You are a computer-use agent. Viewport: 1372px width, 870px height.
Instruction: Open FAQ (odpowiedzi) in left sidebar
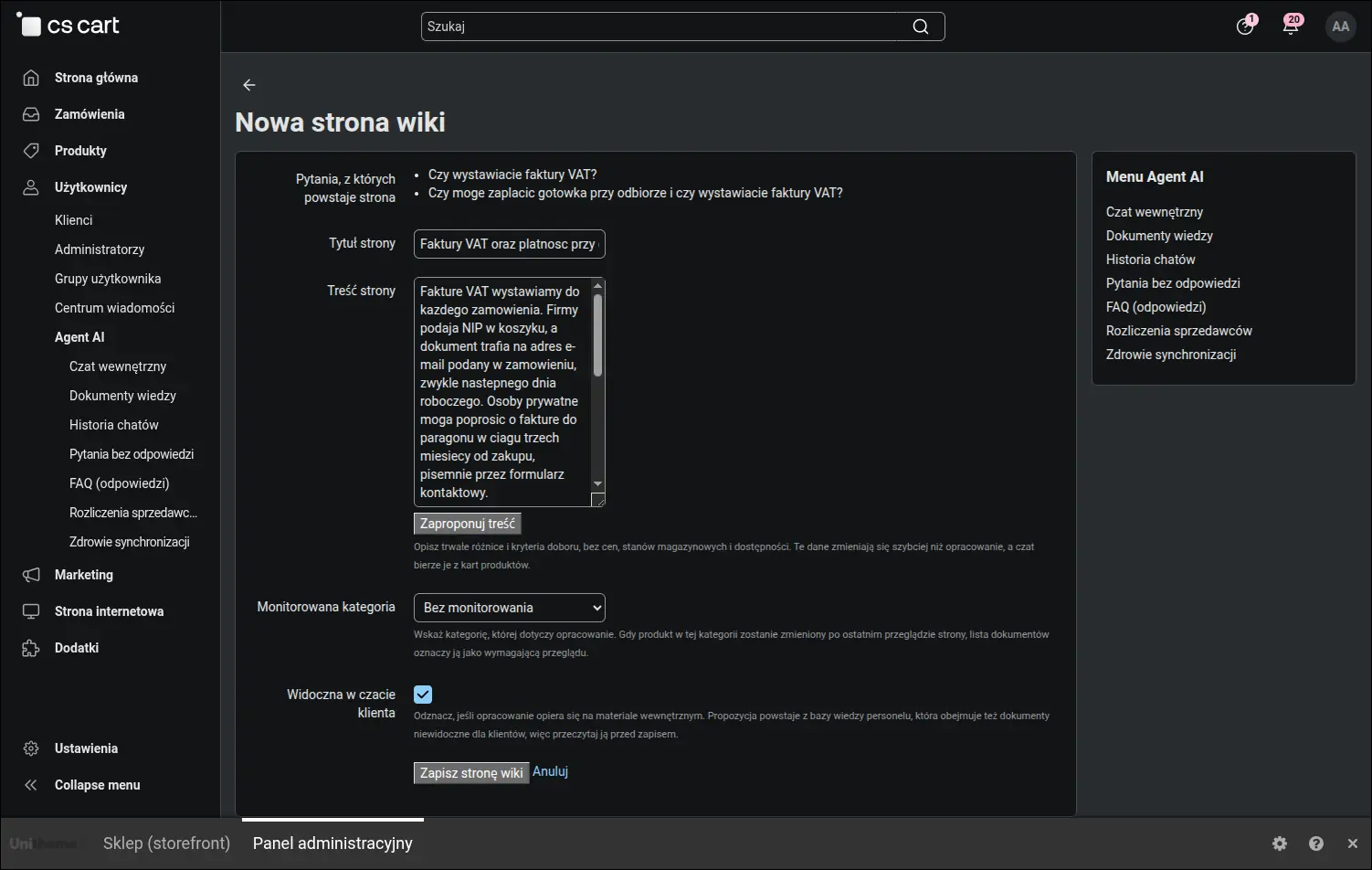(x=120, y=483)
